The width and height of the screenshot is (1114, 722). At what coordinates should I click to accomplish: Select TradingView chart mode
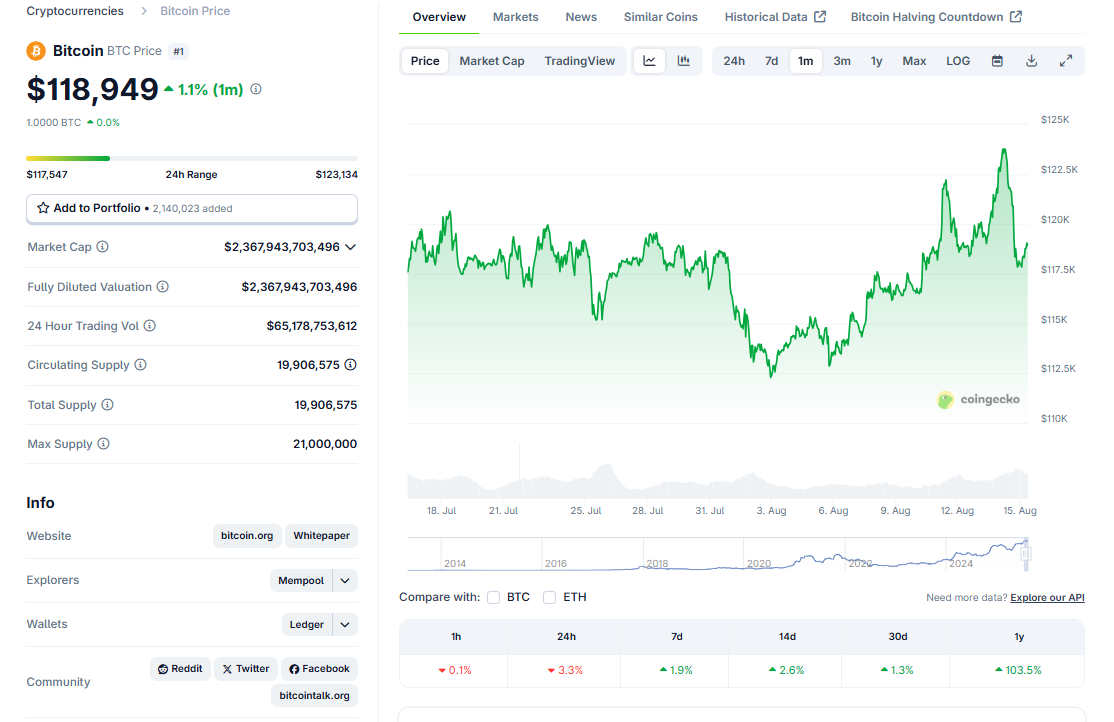click(x=580, y=61)
